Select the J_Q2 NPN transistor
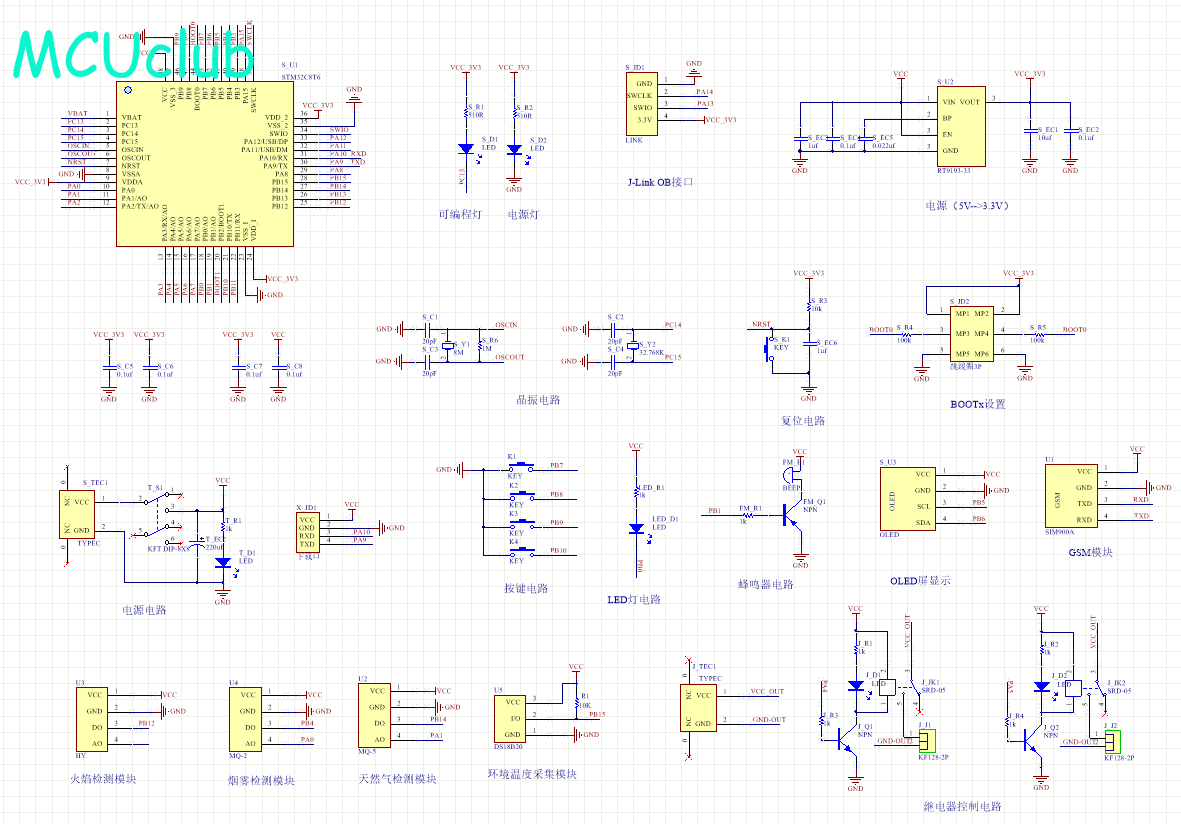 coord(1032,741)
